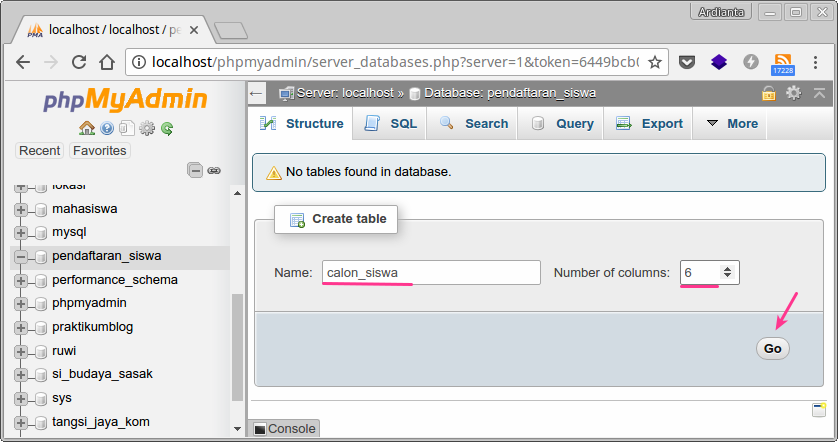Switch to the SQL tab

[391, 124]
